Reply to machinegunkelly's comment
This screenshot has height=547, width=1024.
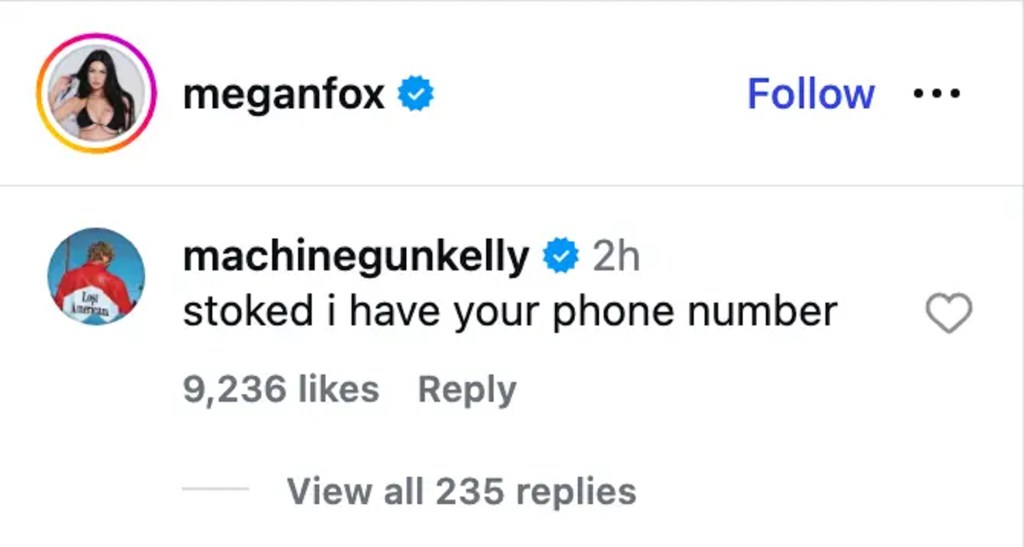pyautogui.click(x=467, y=390)
